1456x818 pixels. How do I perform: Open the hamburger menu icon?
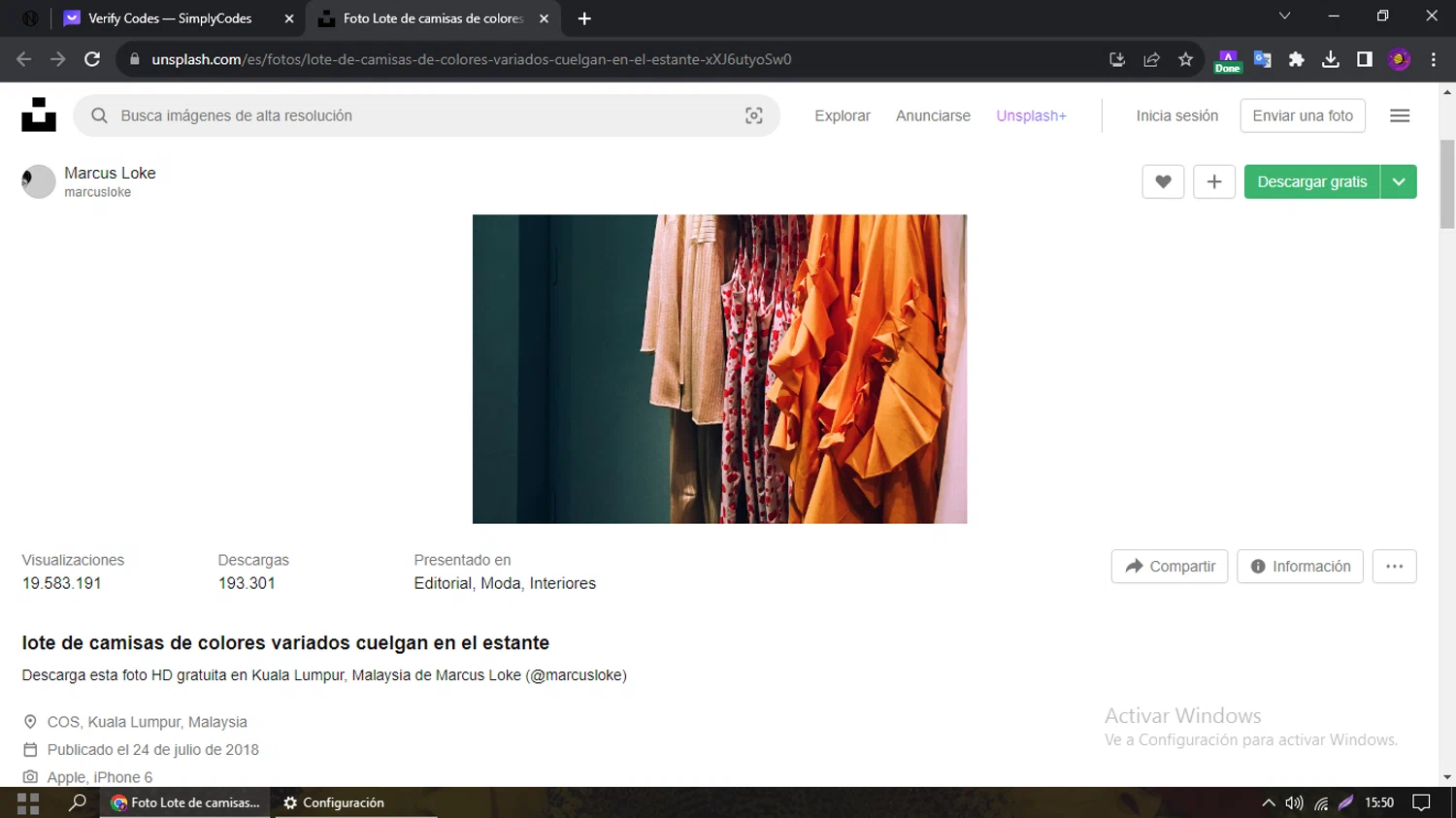[x=1400, y=115]
